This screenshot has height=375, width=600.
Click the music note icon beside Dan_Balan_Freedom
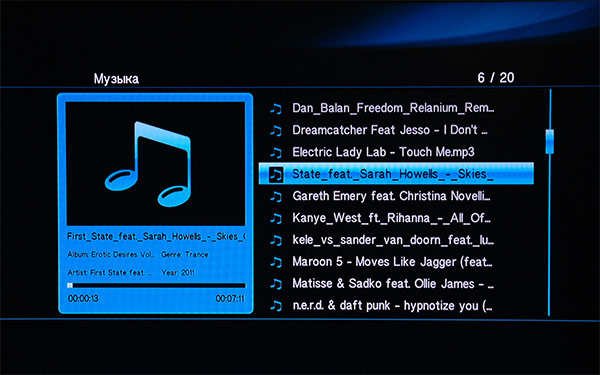tap(276, 109)
